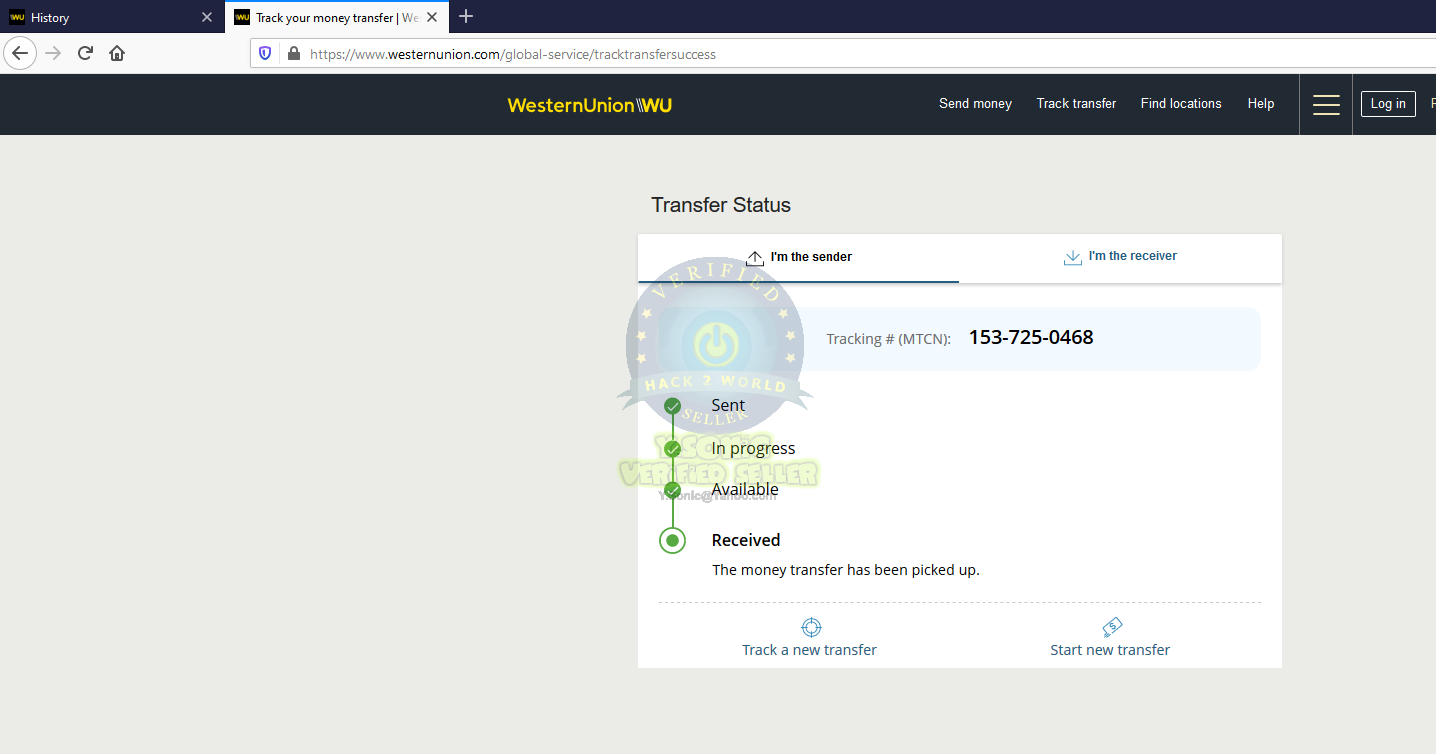The height and width of the screenshot is (754, 1436).
Task: Reload the Western Union page
Action: 85,53
